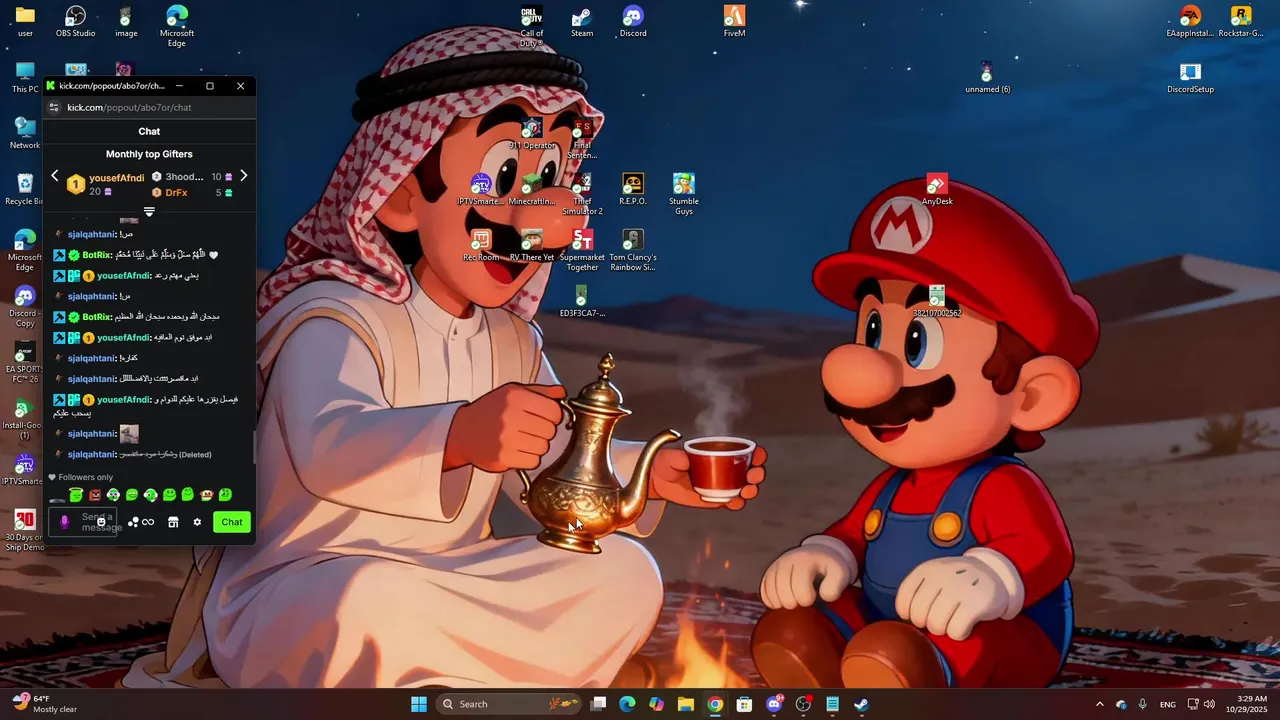1280x720 pixels.
Task: Open the RV There Yet desktop icon
Action: tap(532, 245)
